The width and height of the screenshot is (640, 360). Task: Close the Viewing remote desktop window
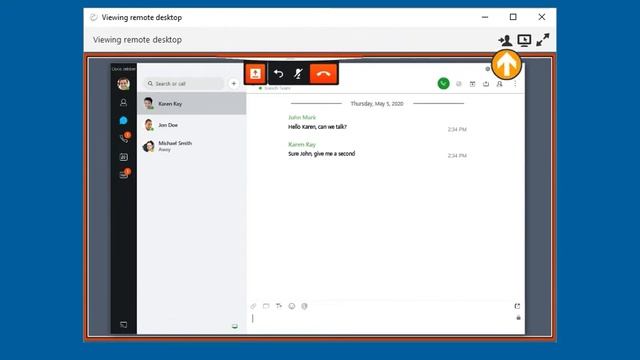542,17
